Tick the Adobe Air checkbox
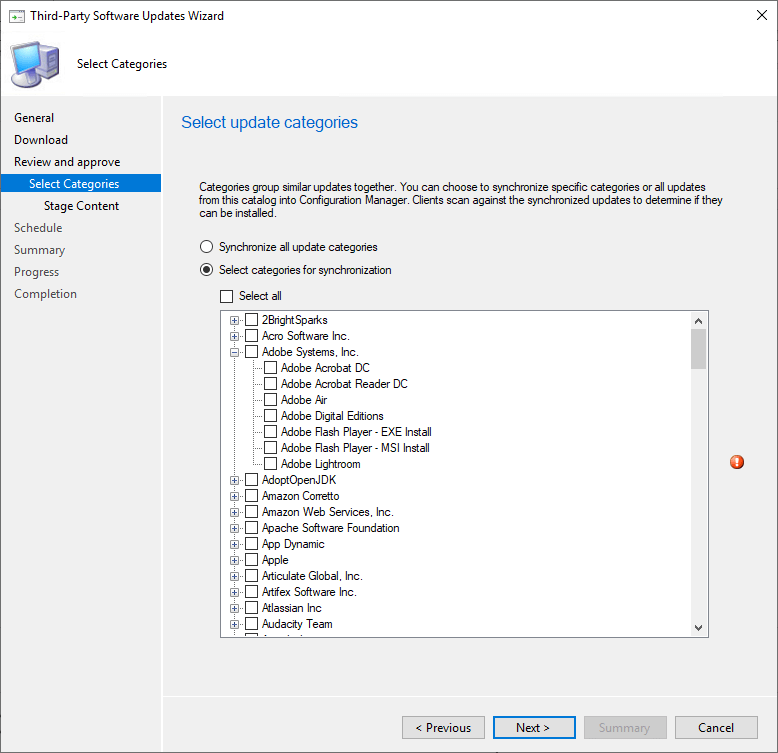This screenshot has height=753, width=778. pos(270,400)
